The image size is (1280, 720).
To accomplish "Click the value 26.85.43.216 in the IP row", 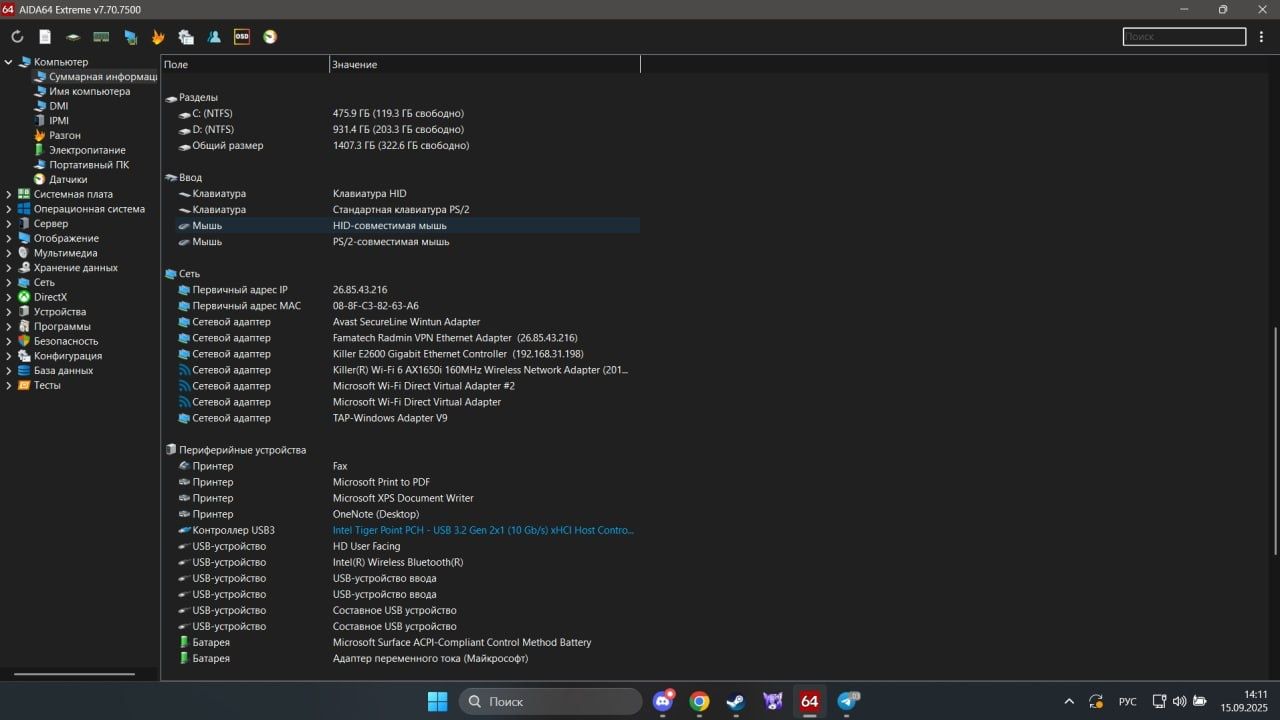I will pos(360,290).
